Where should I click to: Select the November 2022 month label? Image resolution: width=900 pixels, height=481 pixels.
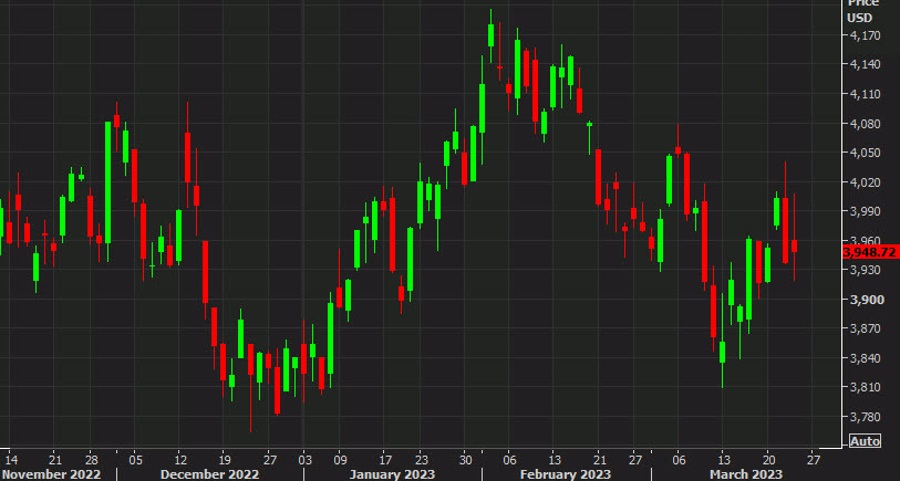pos(51,474)
